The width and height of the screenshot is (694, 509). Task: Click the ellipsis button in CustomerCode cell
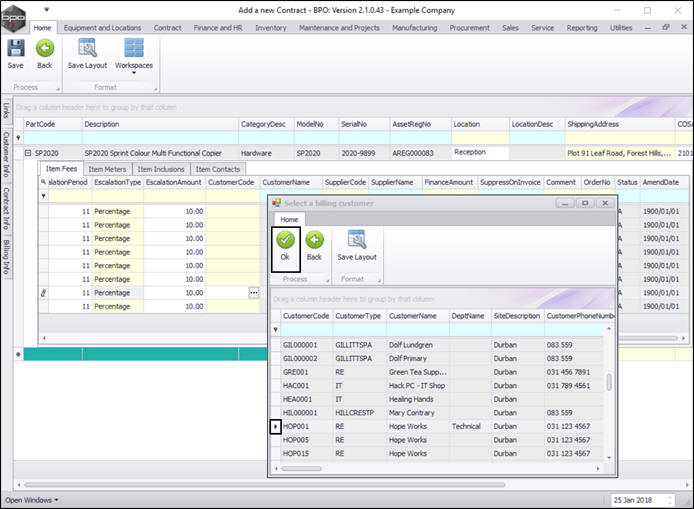[x=253, y=292]
